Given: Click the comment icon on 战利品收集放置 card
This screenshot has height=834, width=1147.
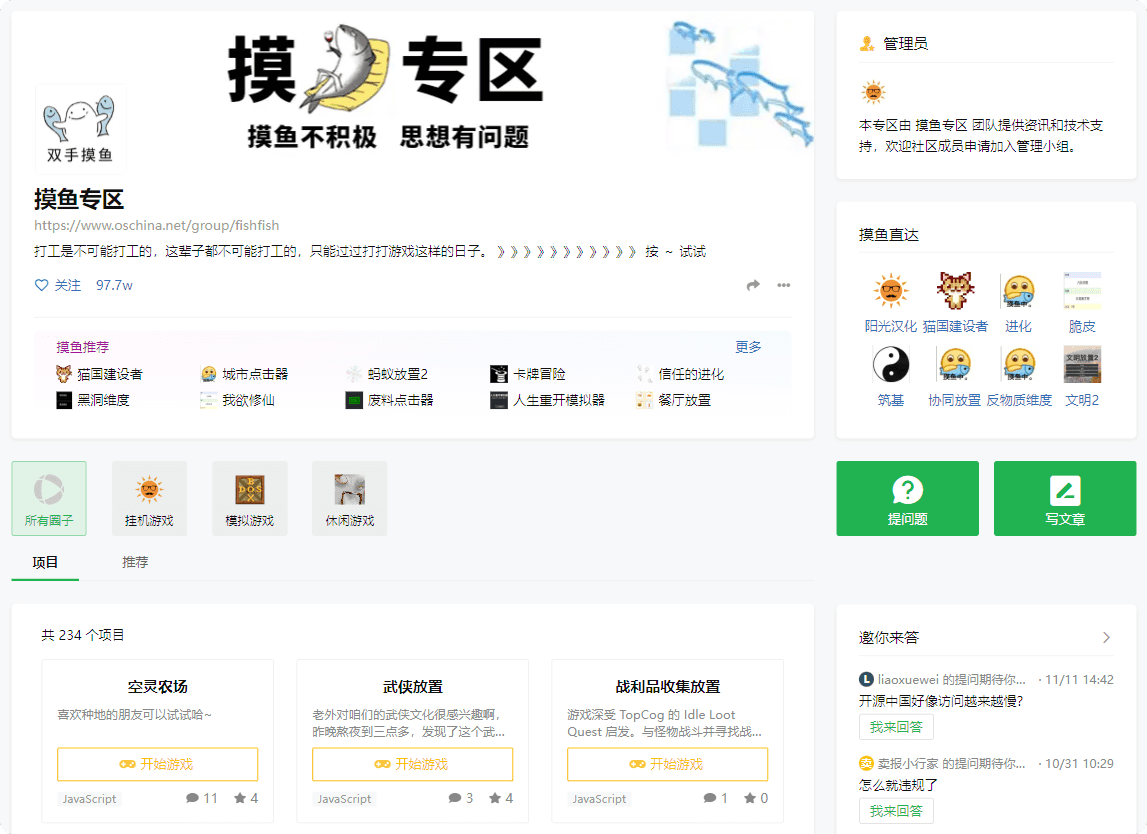Looking at the screenshot, I should 710,798.
